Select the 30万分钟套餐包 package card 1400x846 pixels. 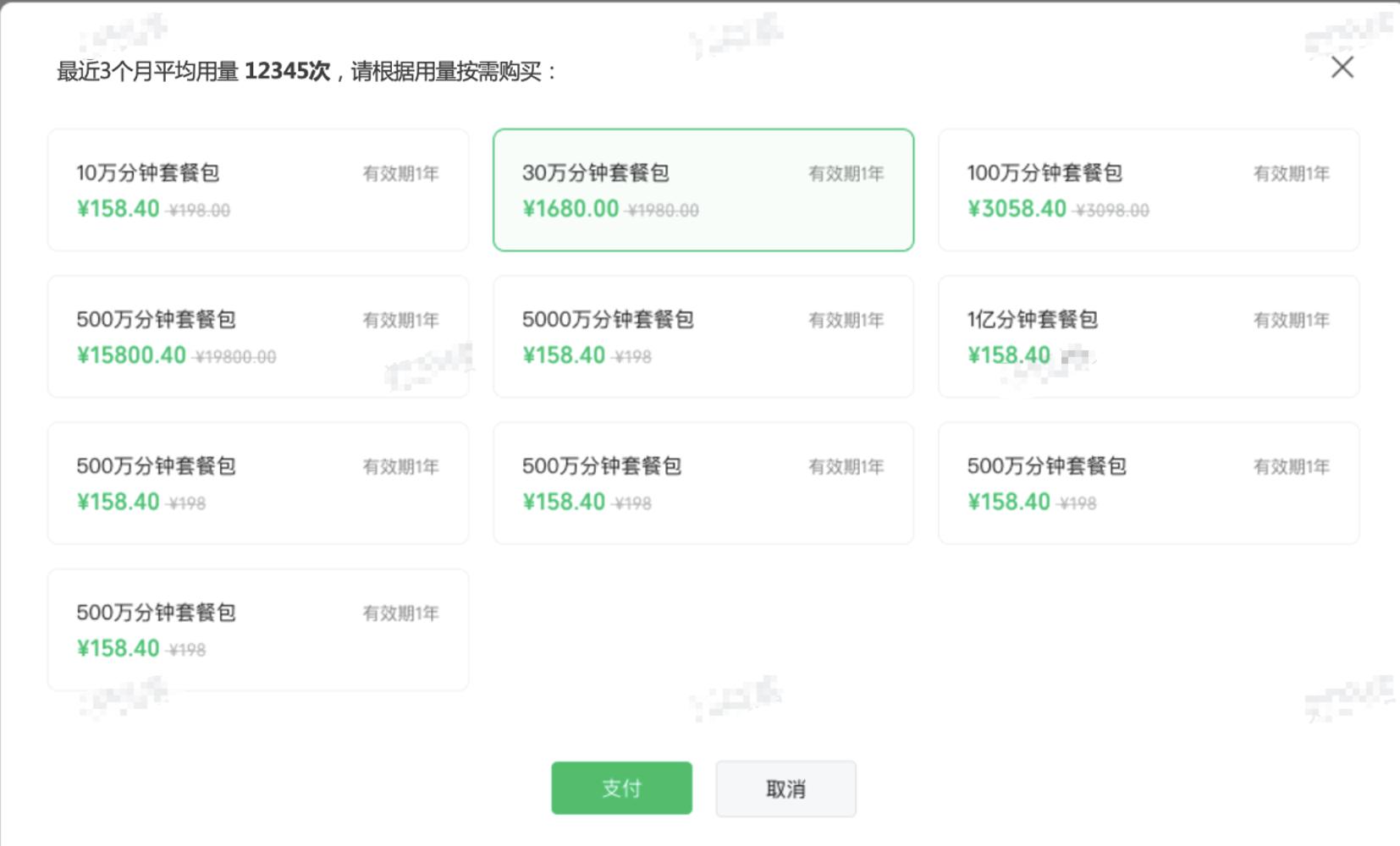[703, 190]
